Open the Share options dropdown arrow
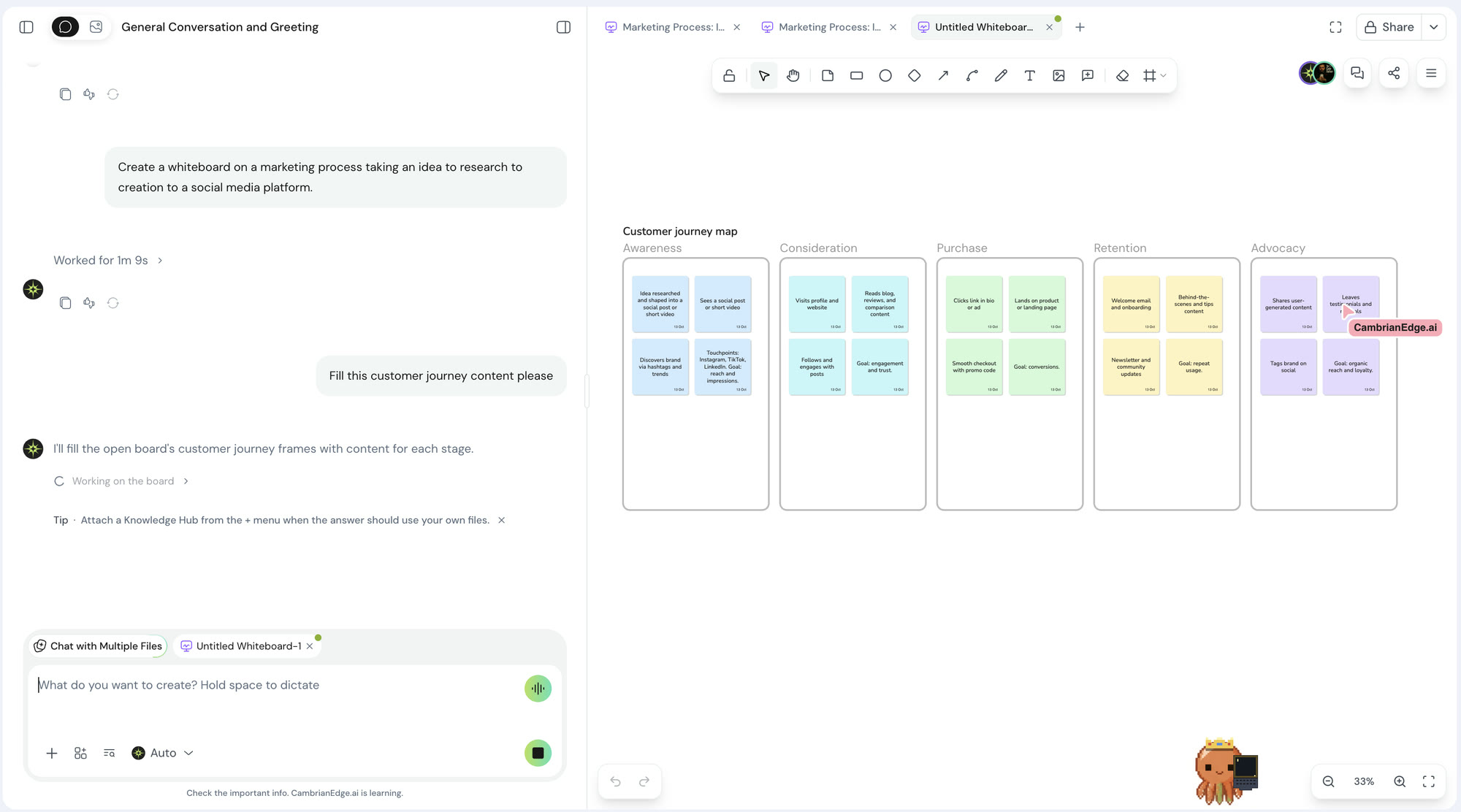The image size is (1461, 812). pyautogui.click(x=1434, y=27)
